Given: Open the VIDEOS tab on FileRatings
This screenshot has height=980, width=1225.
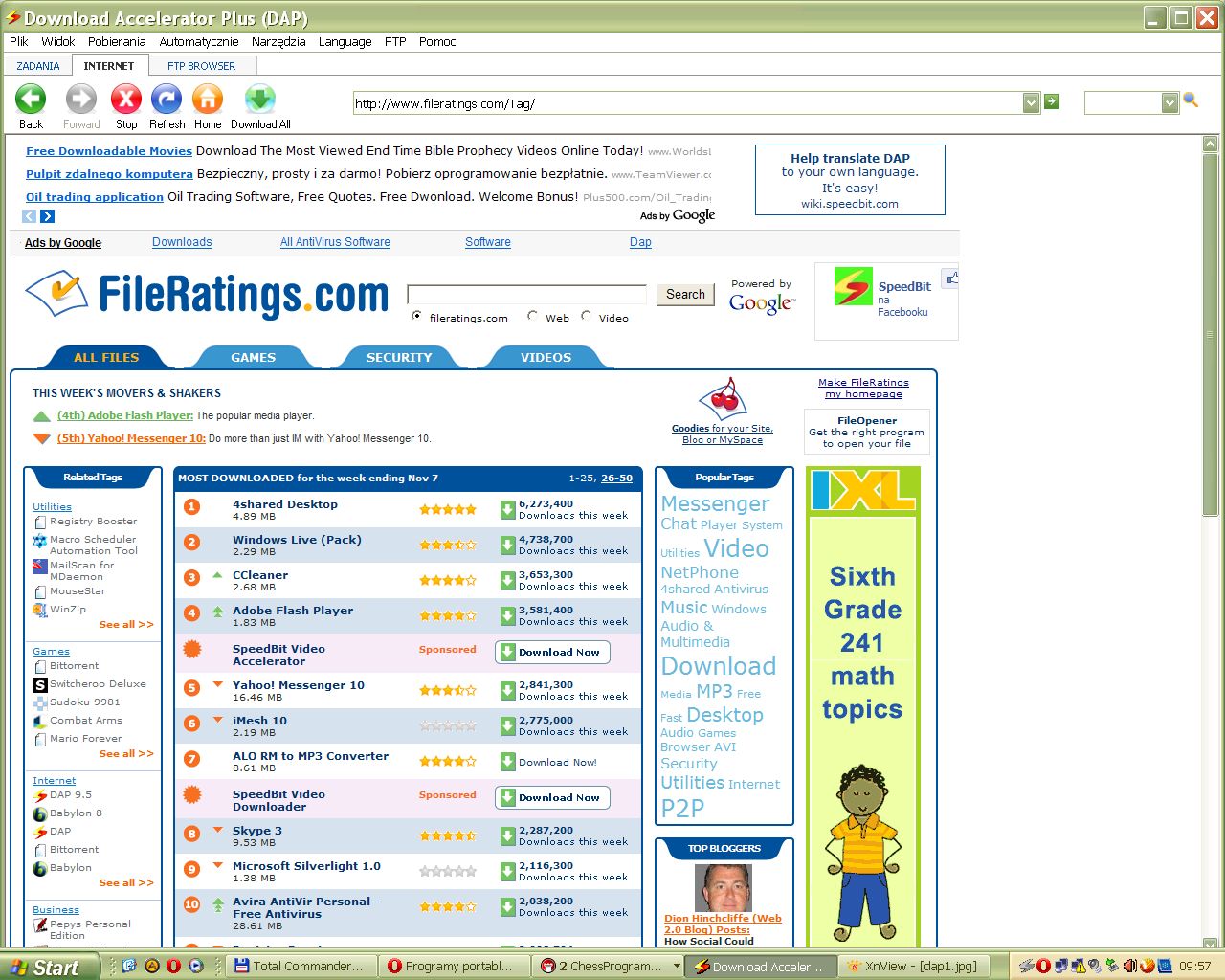Looking at the screenshot, I should (546, 357).
